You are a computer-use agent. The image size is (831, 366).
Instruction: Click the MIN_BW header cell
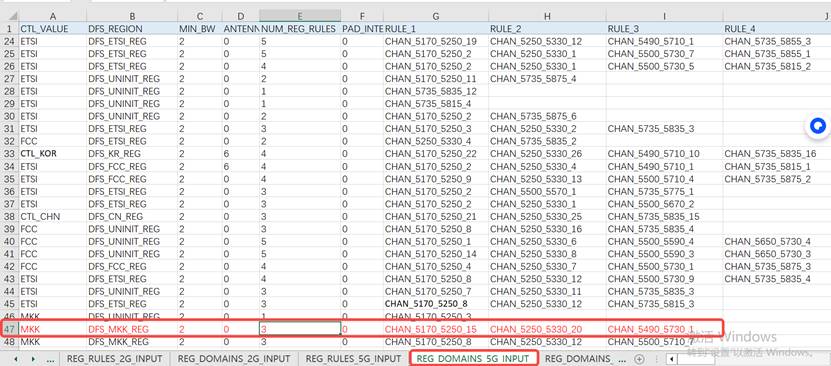click(199, 29)
